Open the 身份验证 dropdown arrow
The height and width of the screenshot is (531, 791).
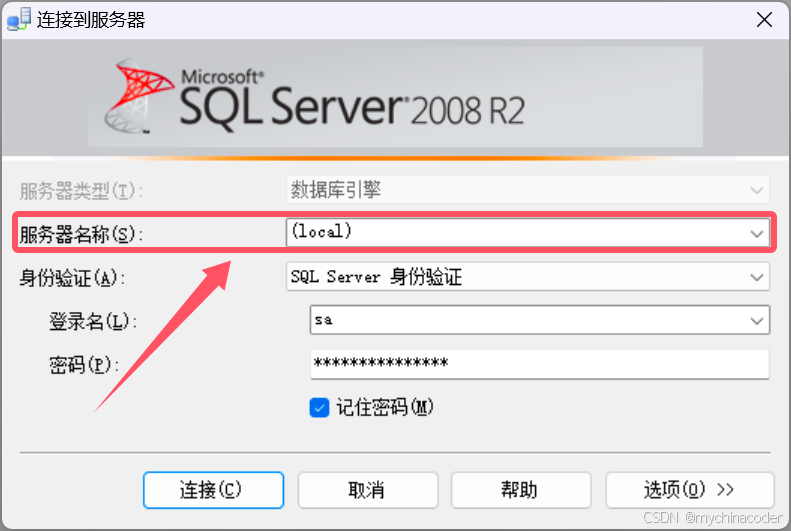756,277
